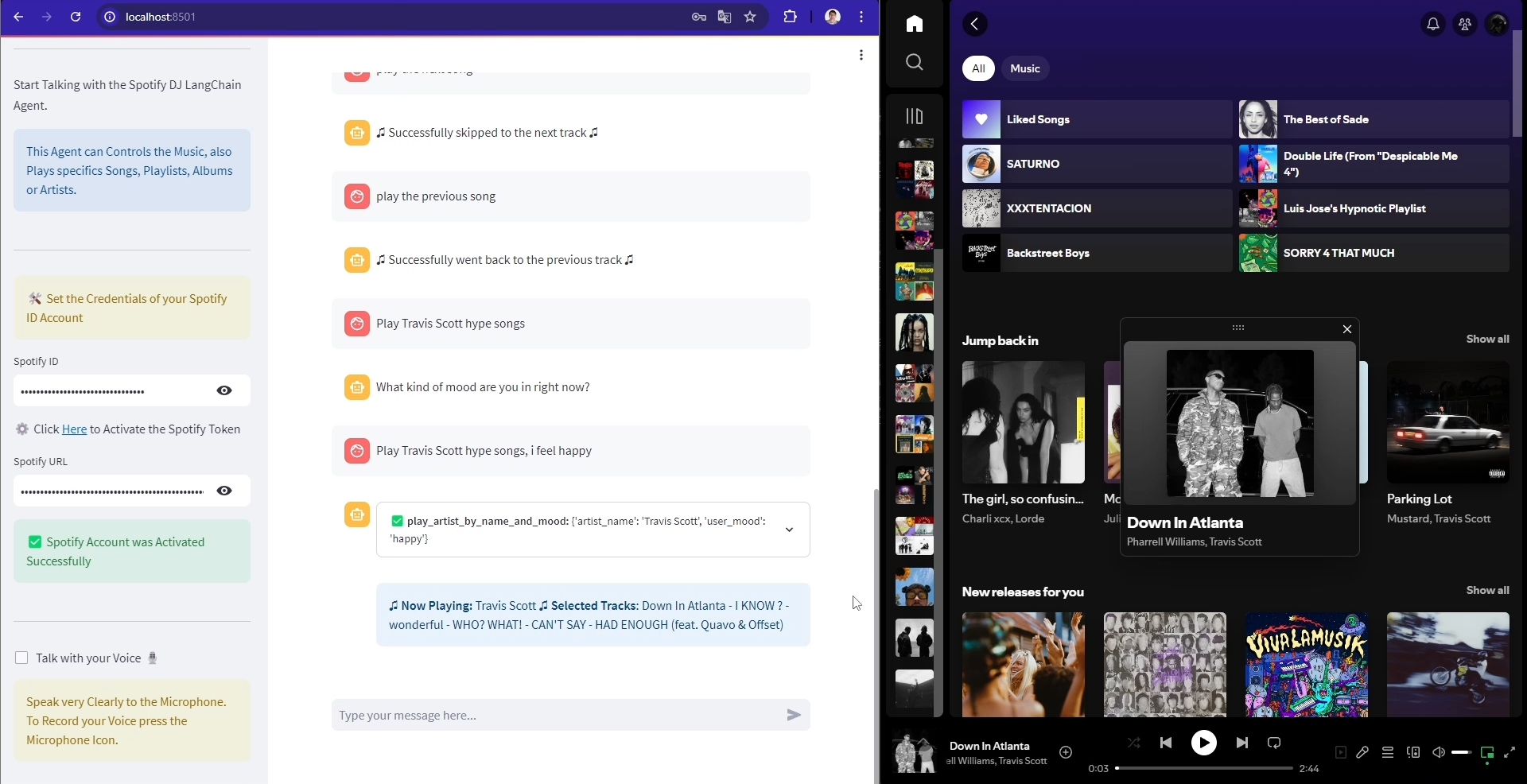This screenshot has height=784, width=1527.
Task: Open Spotify search
Action: tap(915, 62)
